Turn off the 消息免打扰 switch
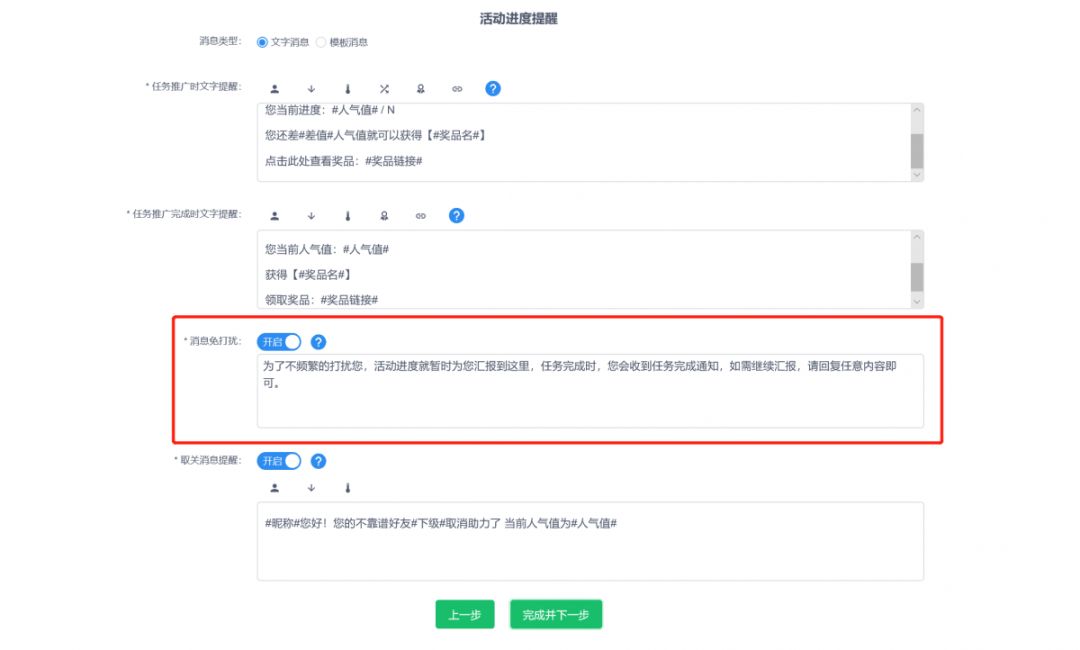 (279, 342)
